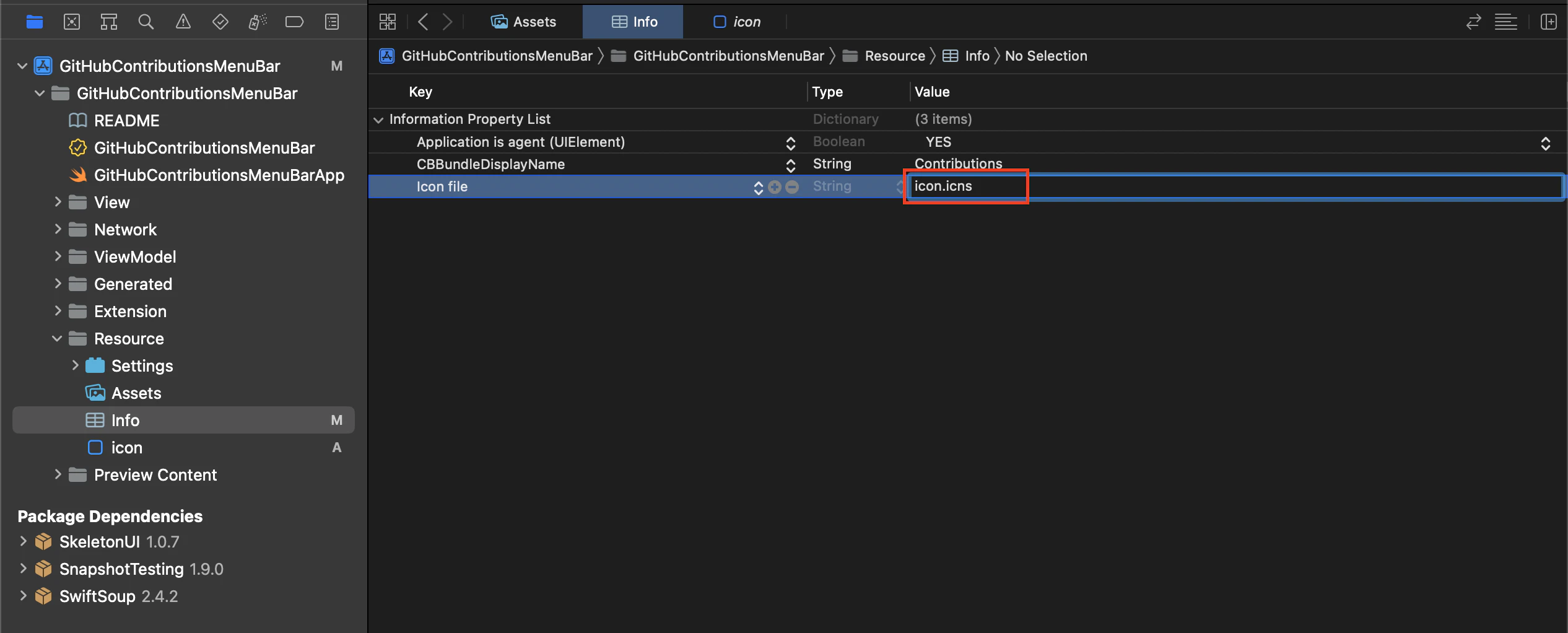Collapse the Information Property List dictionary
Viewport: 1568px width, 633px height.
click(x=378, y=120)
